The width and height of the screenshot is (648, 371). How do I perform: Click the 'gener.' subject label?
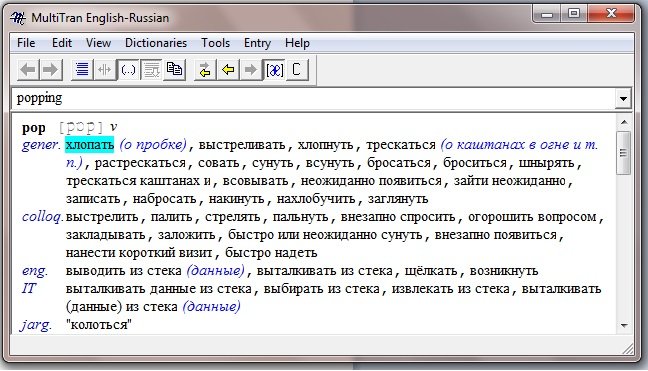click(41, 145)
